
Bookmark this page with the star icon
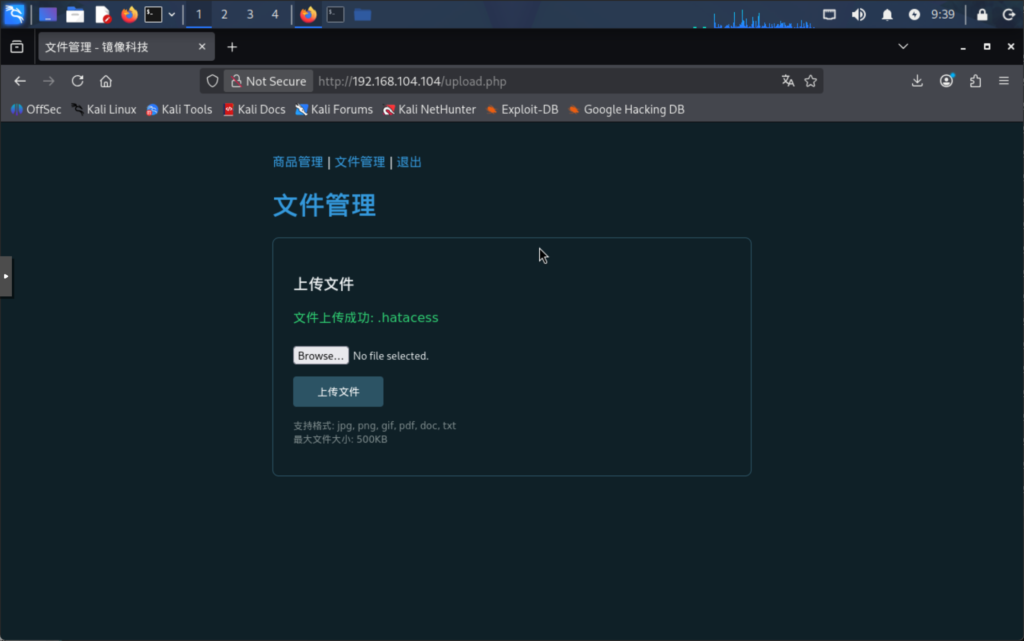[812, 80]
